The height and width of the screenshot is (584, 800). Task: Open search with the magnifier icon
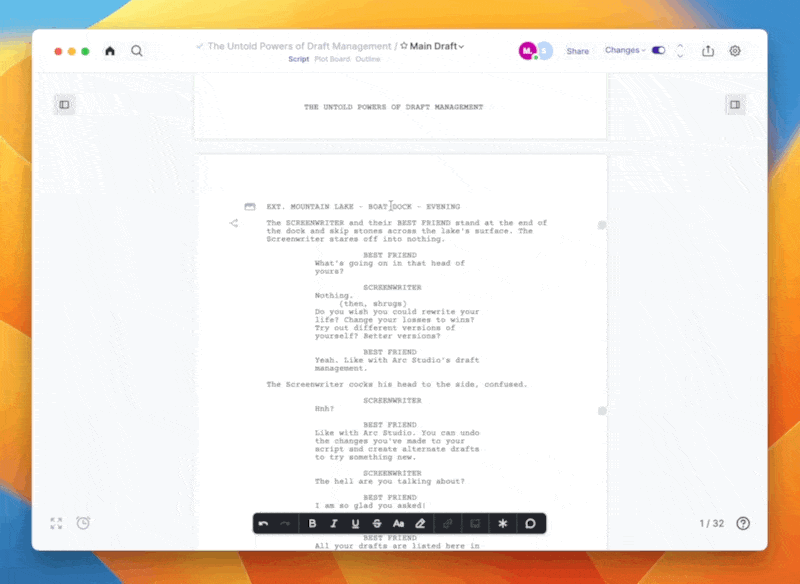[x=137, y=51]
